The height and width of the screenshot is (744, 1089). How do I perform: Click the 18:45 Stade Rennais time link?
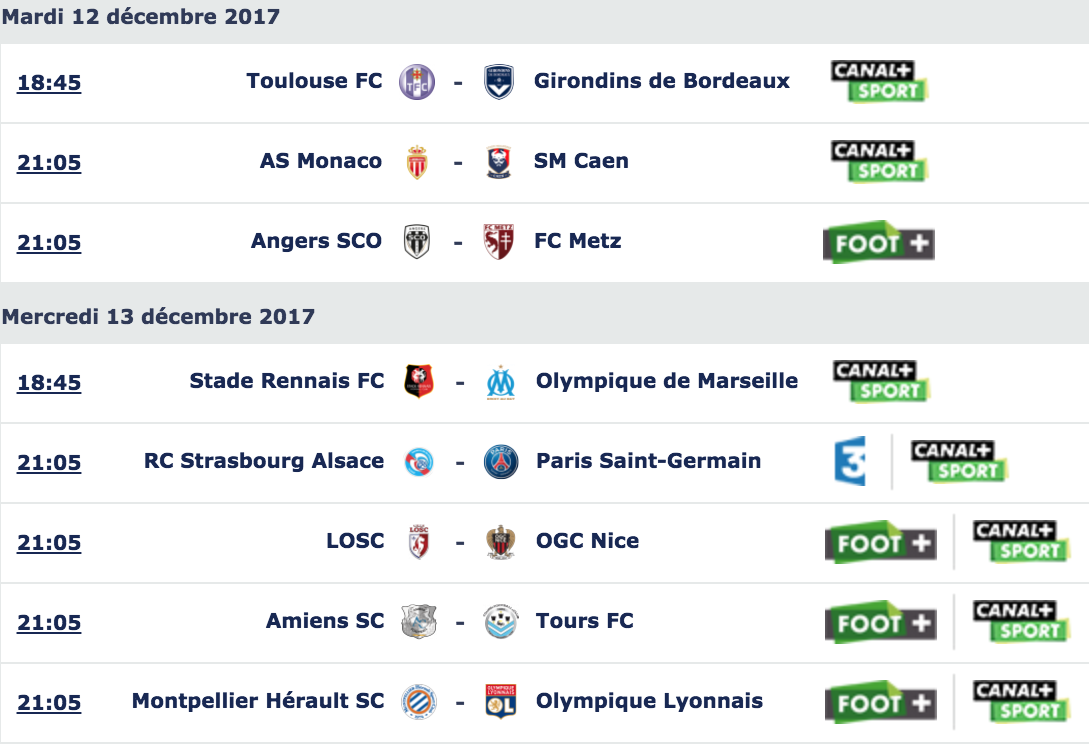pyautogui.click(x=49, y=383)
